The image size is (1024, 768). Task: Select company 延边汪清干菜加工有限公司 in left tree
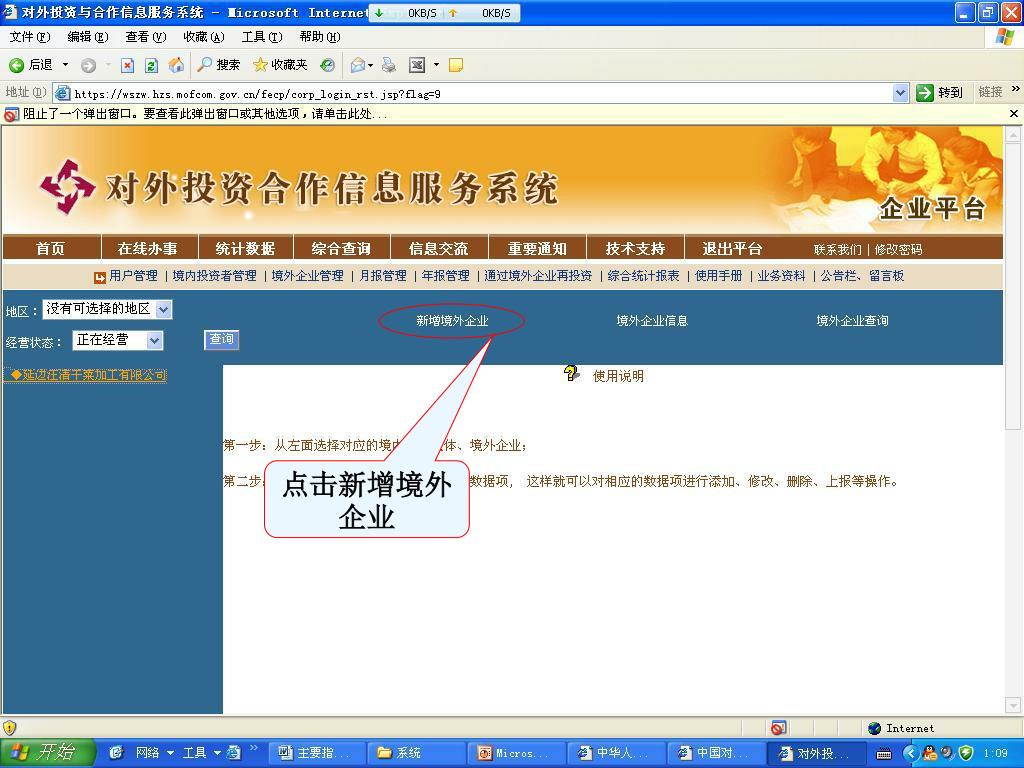coord(88,375)
